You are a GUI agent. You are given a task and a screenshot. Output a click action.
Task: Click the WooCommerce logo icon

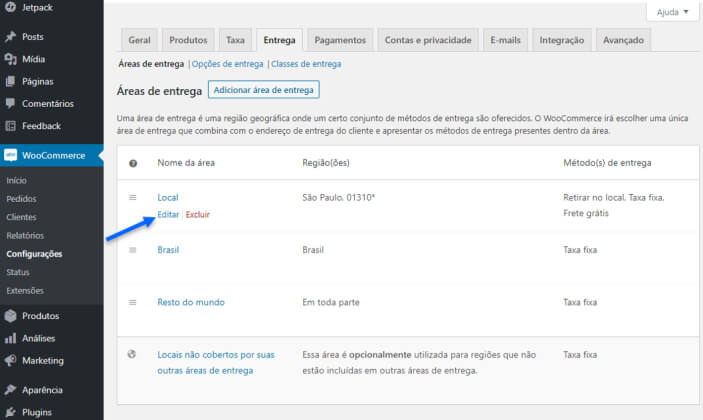pyautogui.click(x=11, y=155)
